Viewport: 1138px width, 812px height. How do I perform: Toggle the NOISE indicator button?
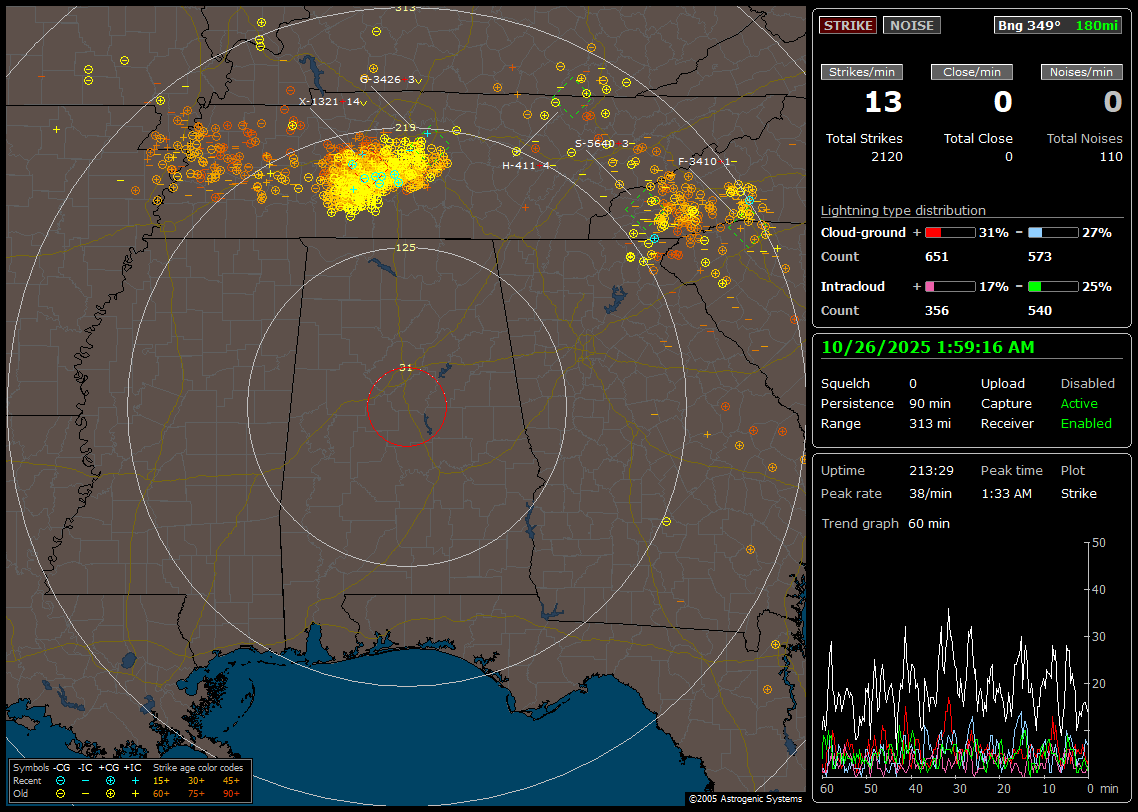pyautogui.click(x=911, y=26)
